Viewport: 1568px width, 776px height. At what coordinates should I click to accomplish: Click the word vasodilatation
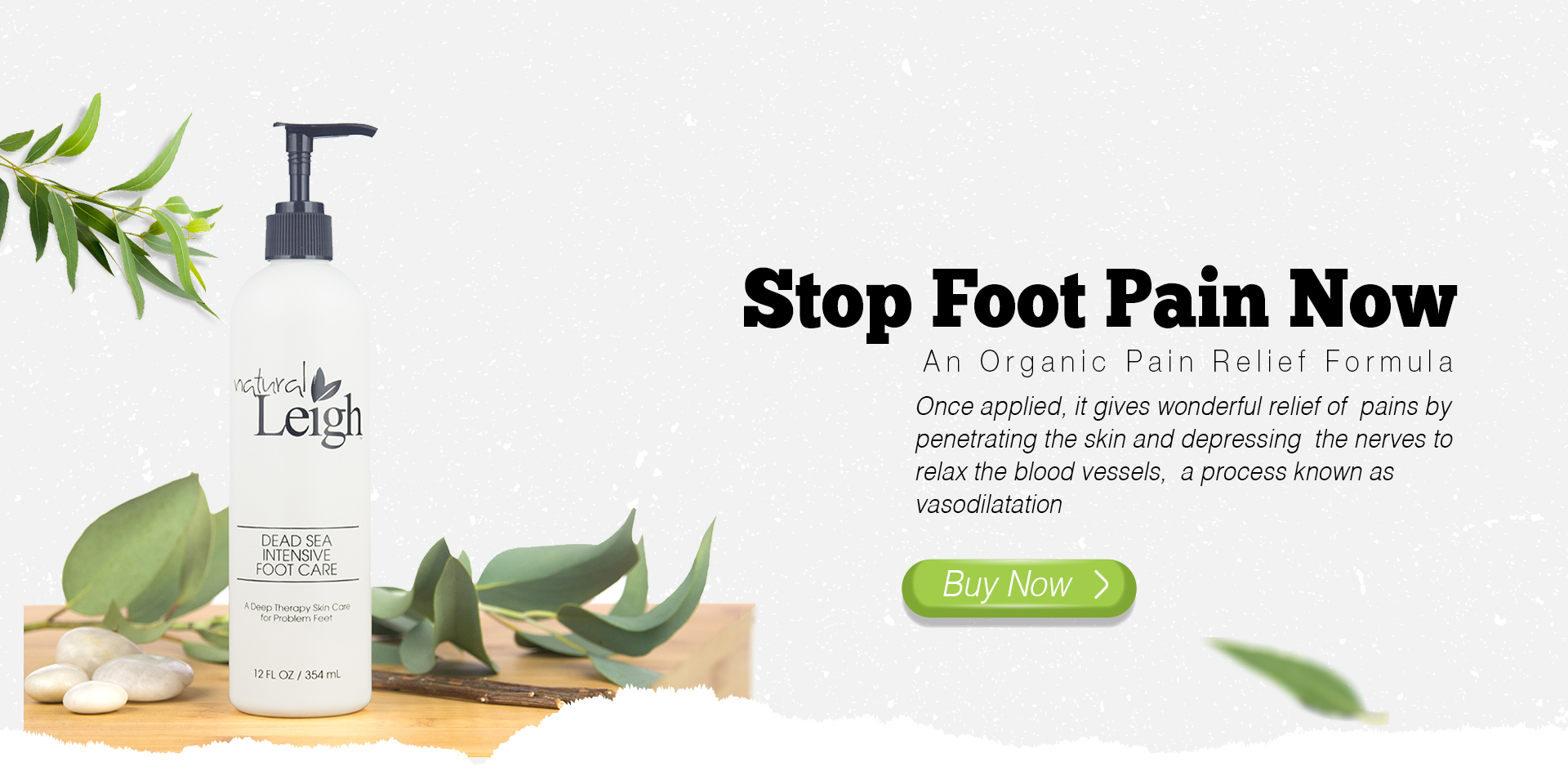point(989,505)
